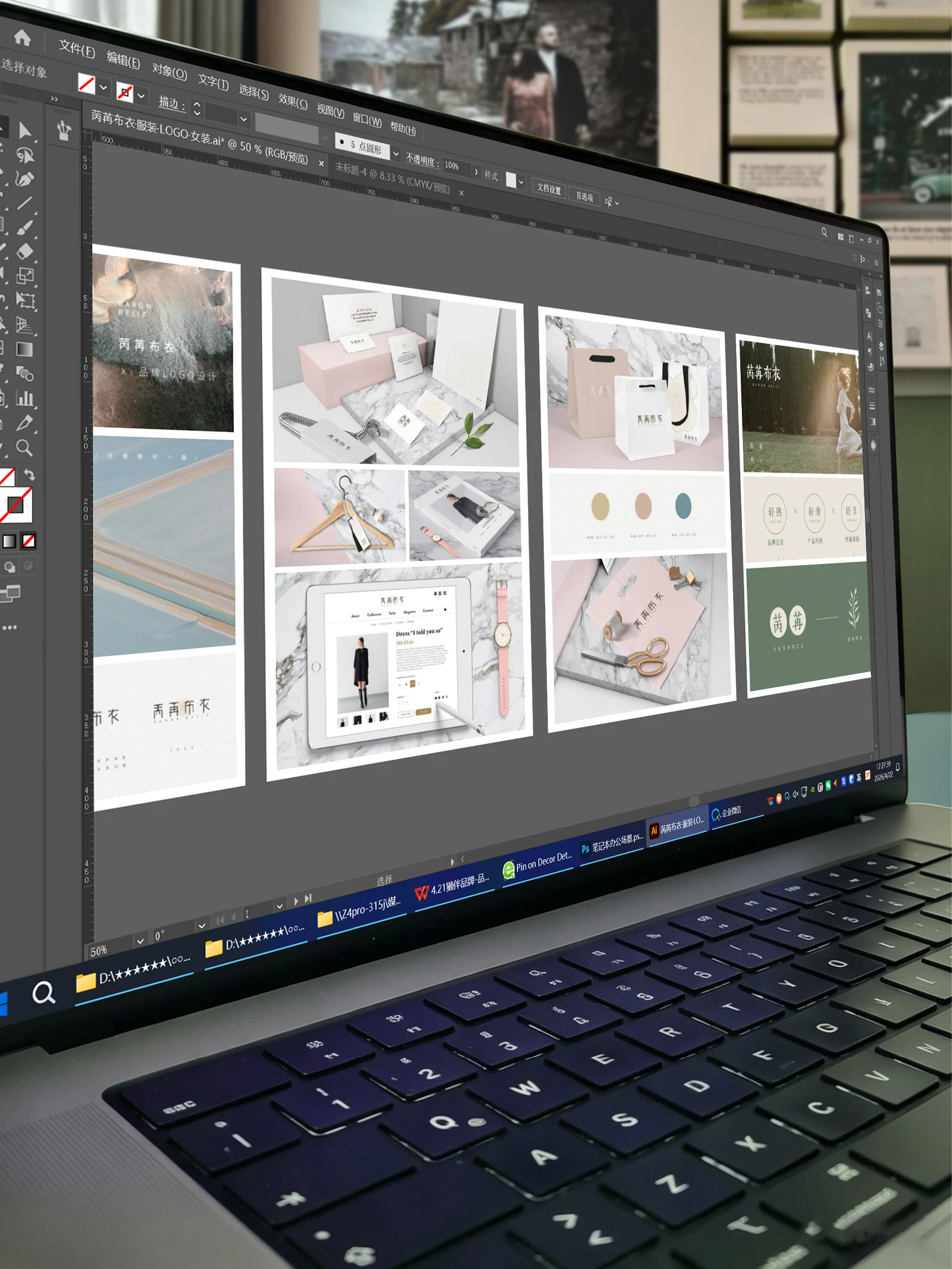Swap fill and stroke colors
Viewport: 952px width, 1269px height.
pyautogui.click(x=29, y=475)
